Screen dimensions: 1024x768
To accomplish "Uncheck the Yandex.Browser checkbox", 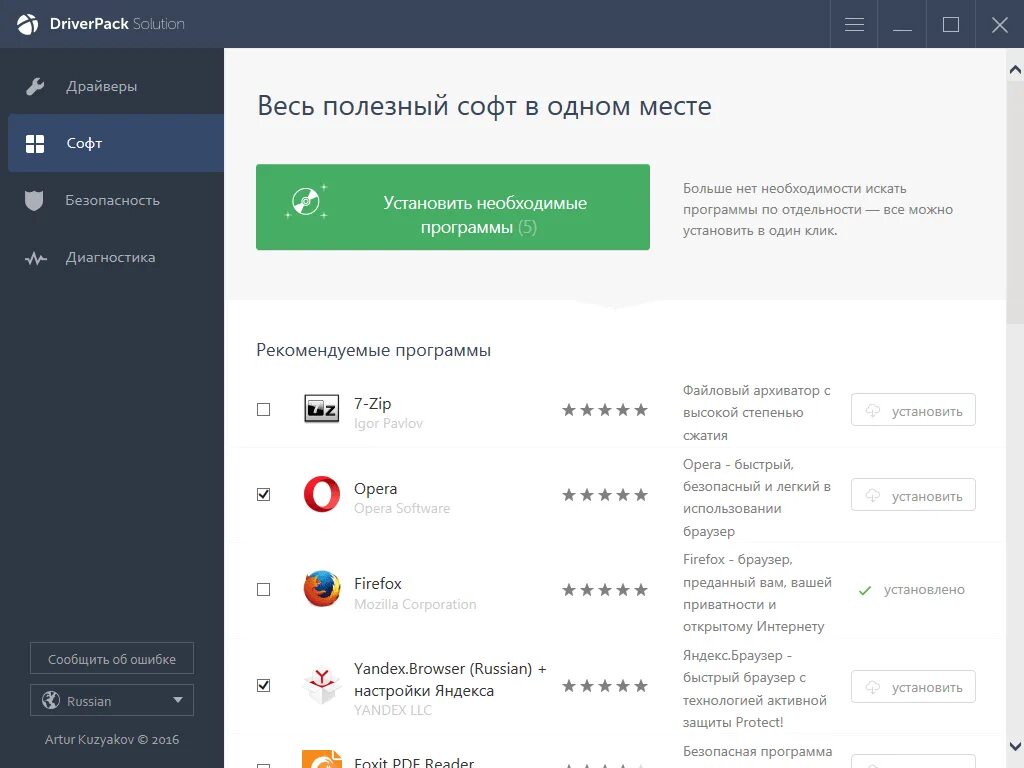I will tap(263, 685).
